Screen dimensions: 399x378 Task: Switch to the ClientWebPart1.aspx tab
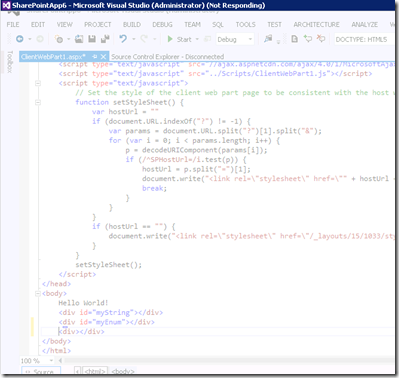click(x=53, y=56)
